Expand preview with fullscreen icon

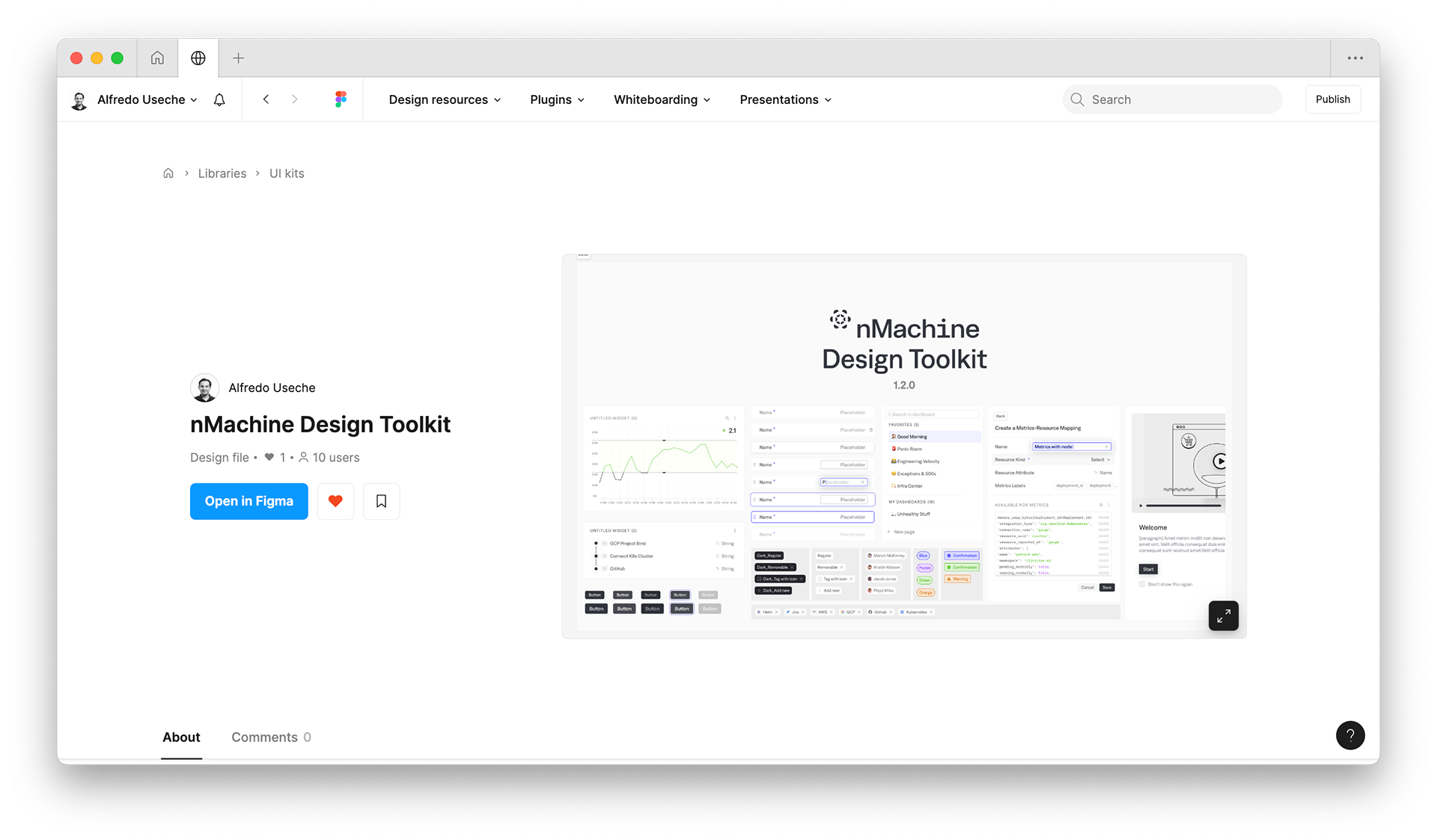coord(1223,616)
